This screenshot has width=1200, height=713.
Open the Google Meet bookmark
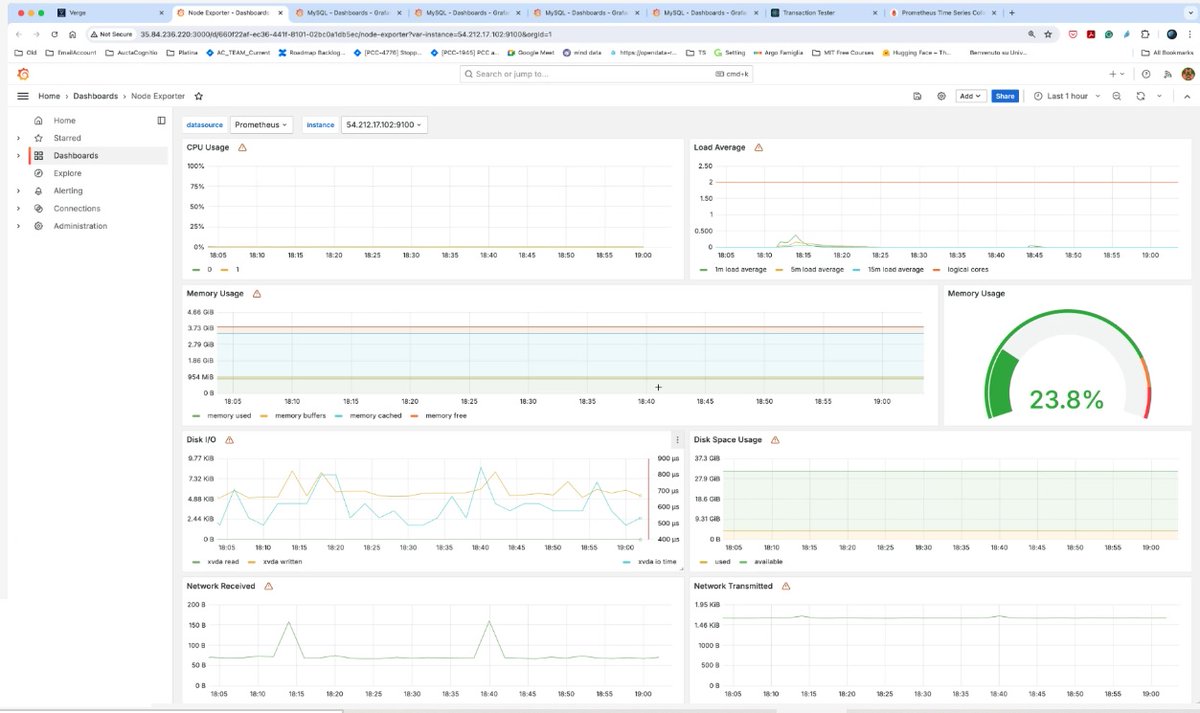point(530,52)
